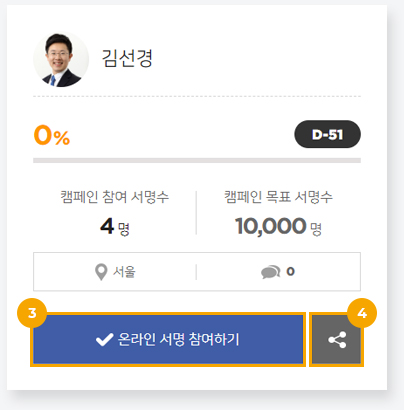Click the name 김선경
This screenshot has height=410, width=404.
(x=127, y=58)
